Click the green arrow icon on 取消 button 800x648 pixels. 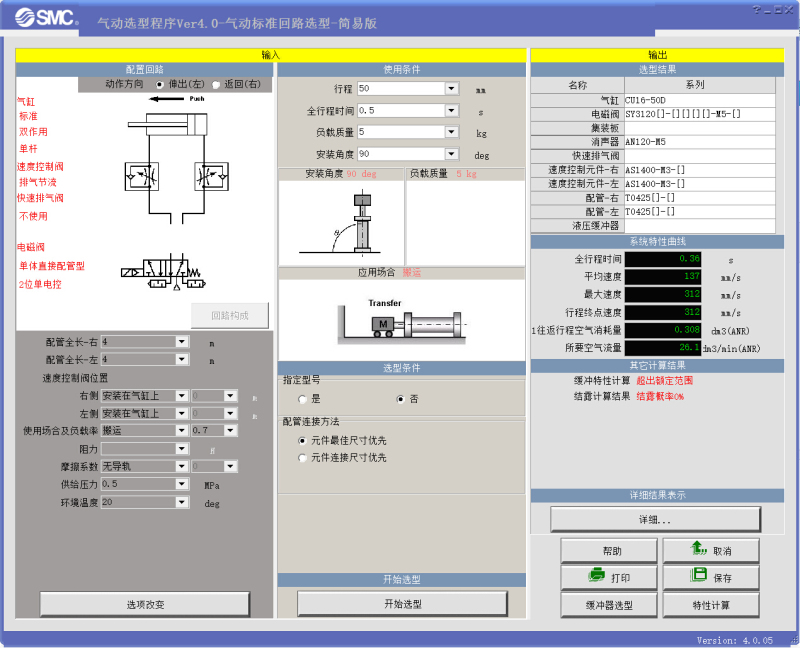[x=698, y=548]
